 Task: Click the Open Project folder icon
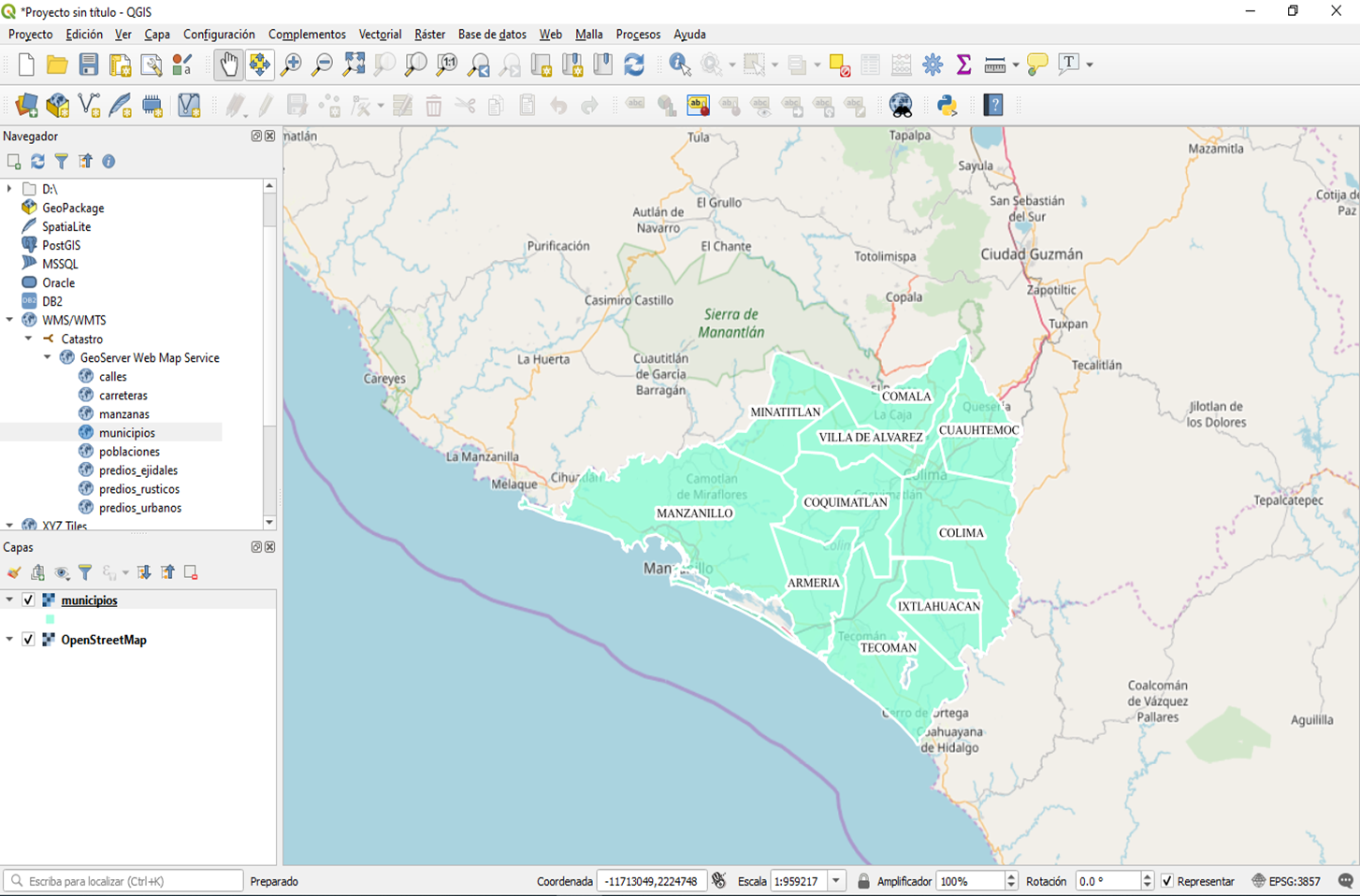pyautogui.click(x=57, y=65)
